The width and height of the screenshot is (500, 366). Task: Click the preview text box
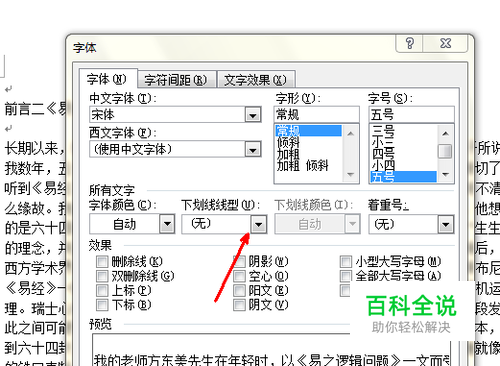(x=271, y=350)
